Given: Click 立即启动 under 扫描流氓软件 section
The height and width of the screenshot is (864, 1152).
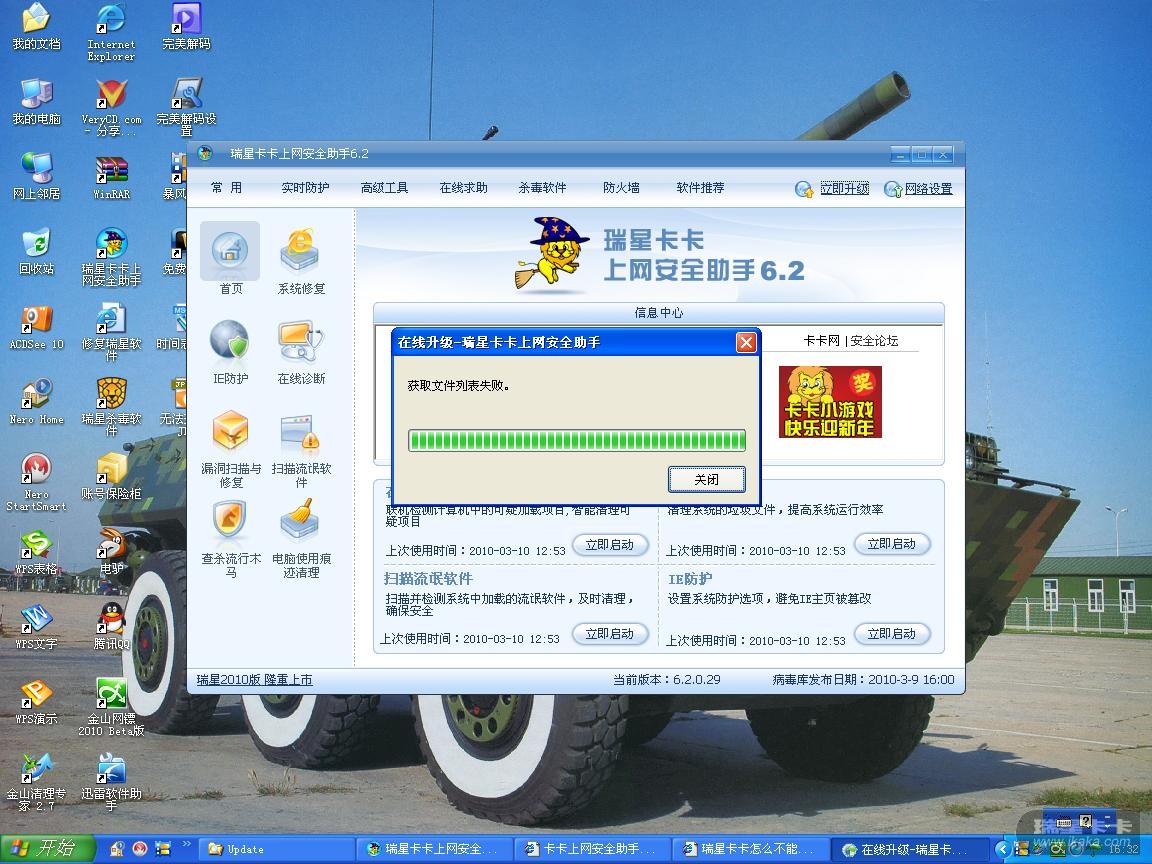Looking at the screenshot, I should click(x=610, y=634).
